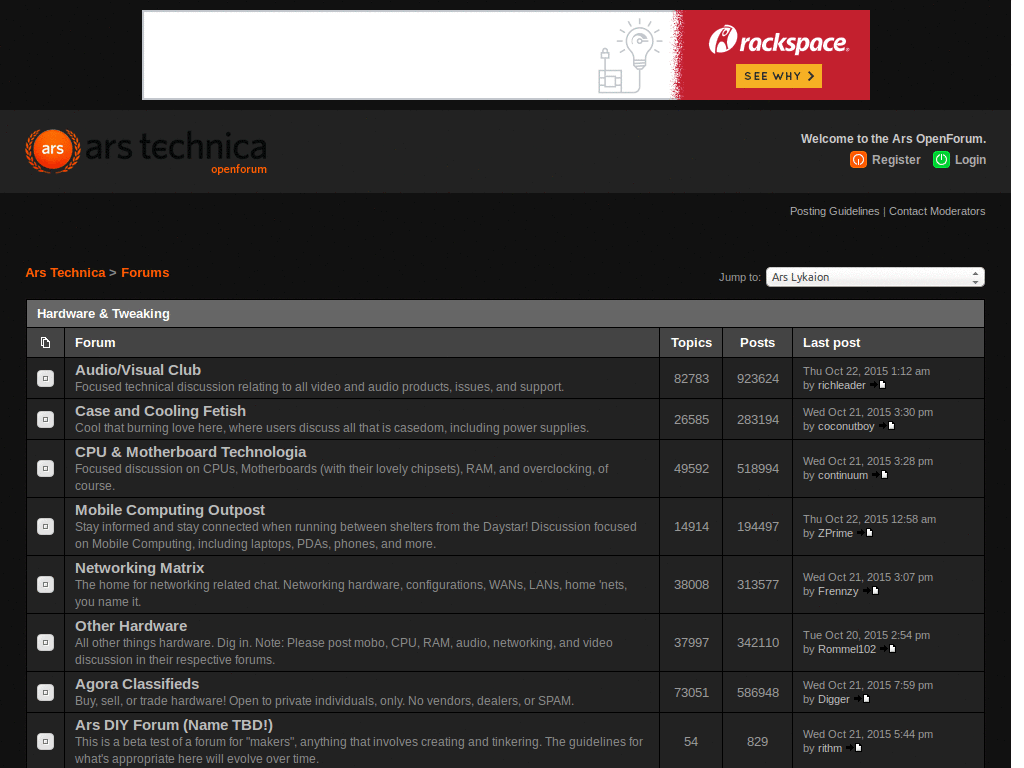1024x768 pixels.
Task: Open the CPU & Motherboard Technologia forum
Action: 190,452
